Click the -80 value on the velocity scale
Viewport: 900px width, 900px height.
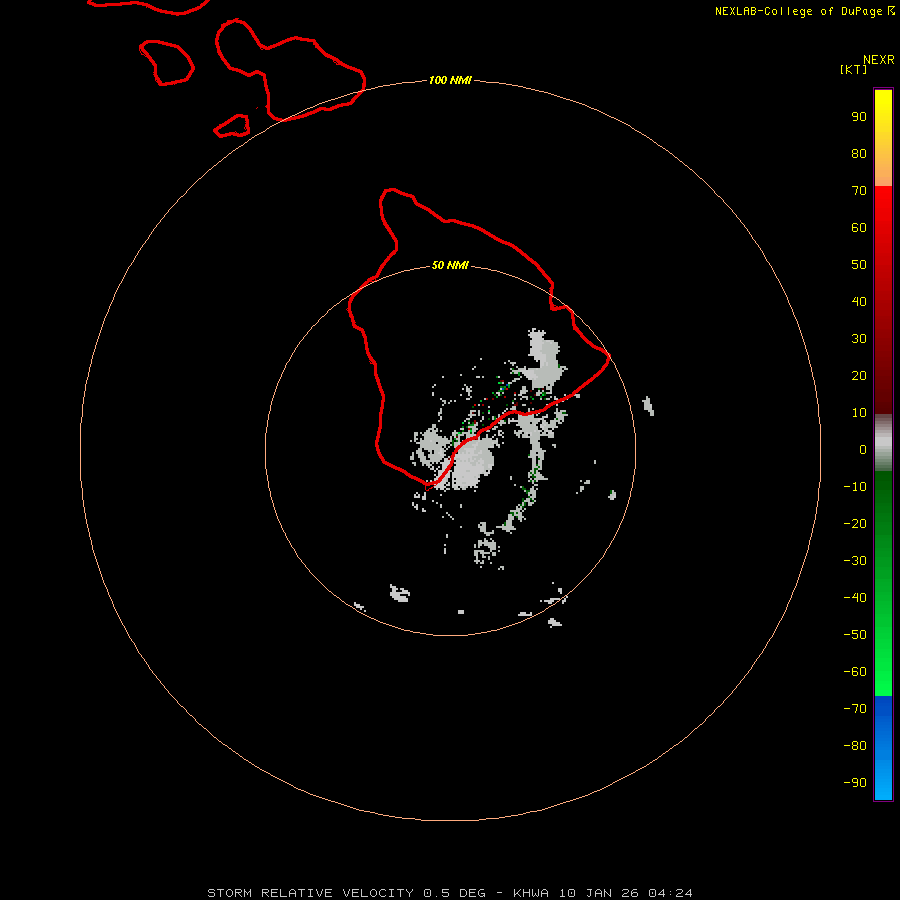(x=855, y=746)
